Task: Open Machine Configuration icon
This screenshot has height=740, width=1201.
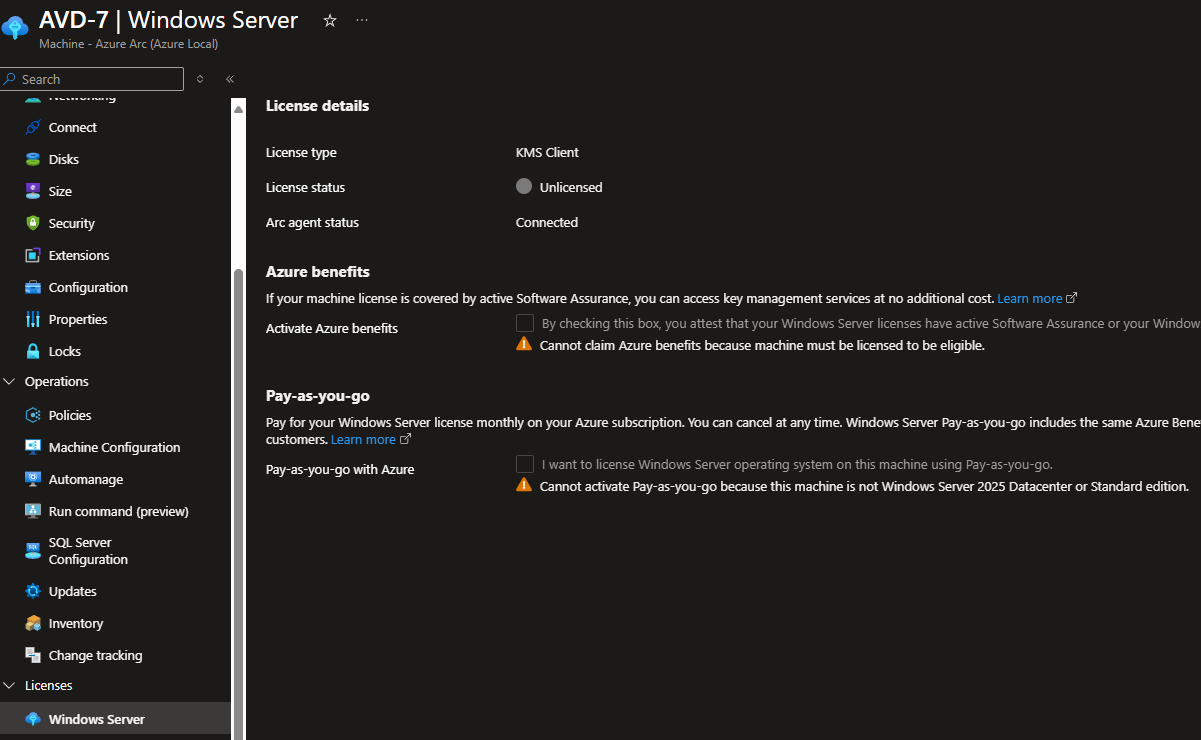Action: tap(33, 447)
